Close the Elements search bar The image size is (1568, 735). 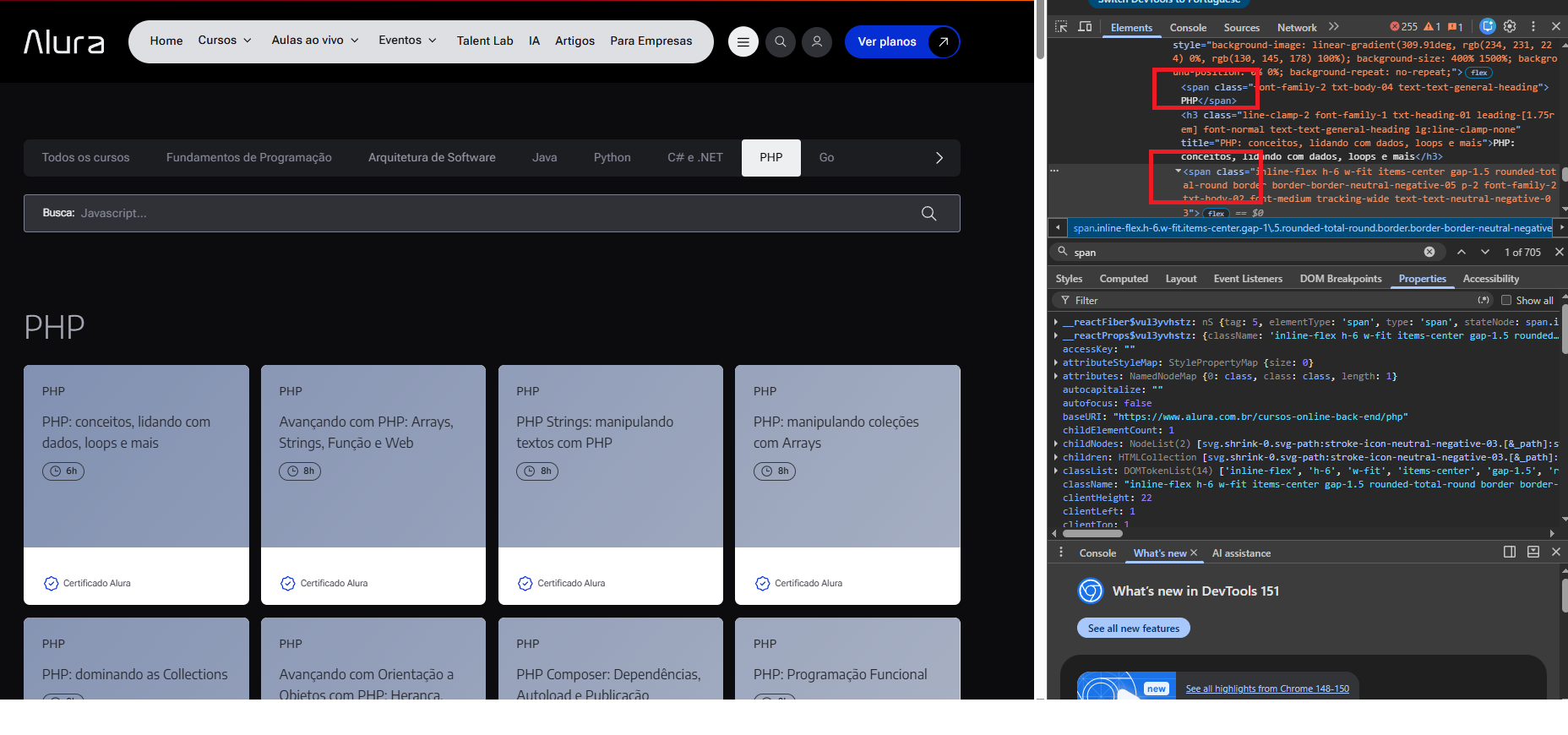(1560, 252)
